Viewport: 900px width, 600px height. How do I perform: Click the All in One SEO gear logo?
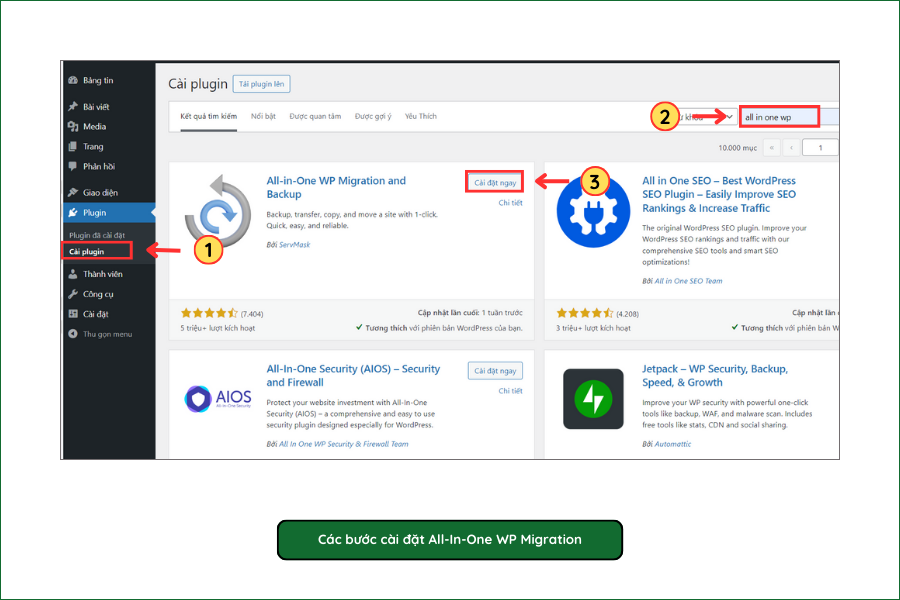[593, 213]
